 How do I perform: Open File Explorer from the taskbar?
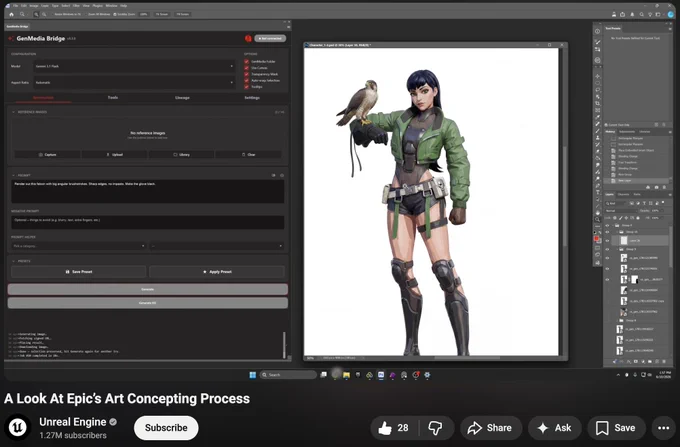(x=346, y=375)
